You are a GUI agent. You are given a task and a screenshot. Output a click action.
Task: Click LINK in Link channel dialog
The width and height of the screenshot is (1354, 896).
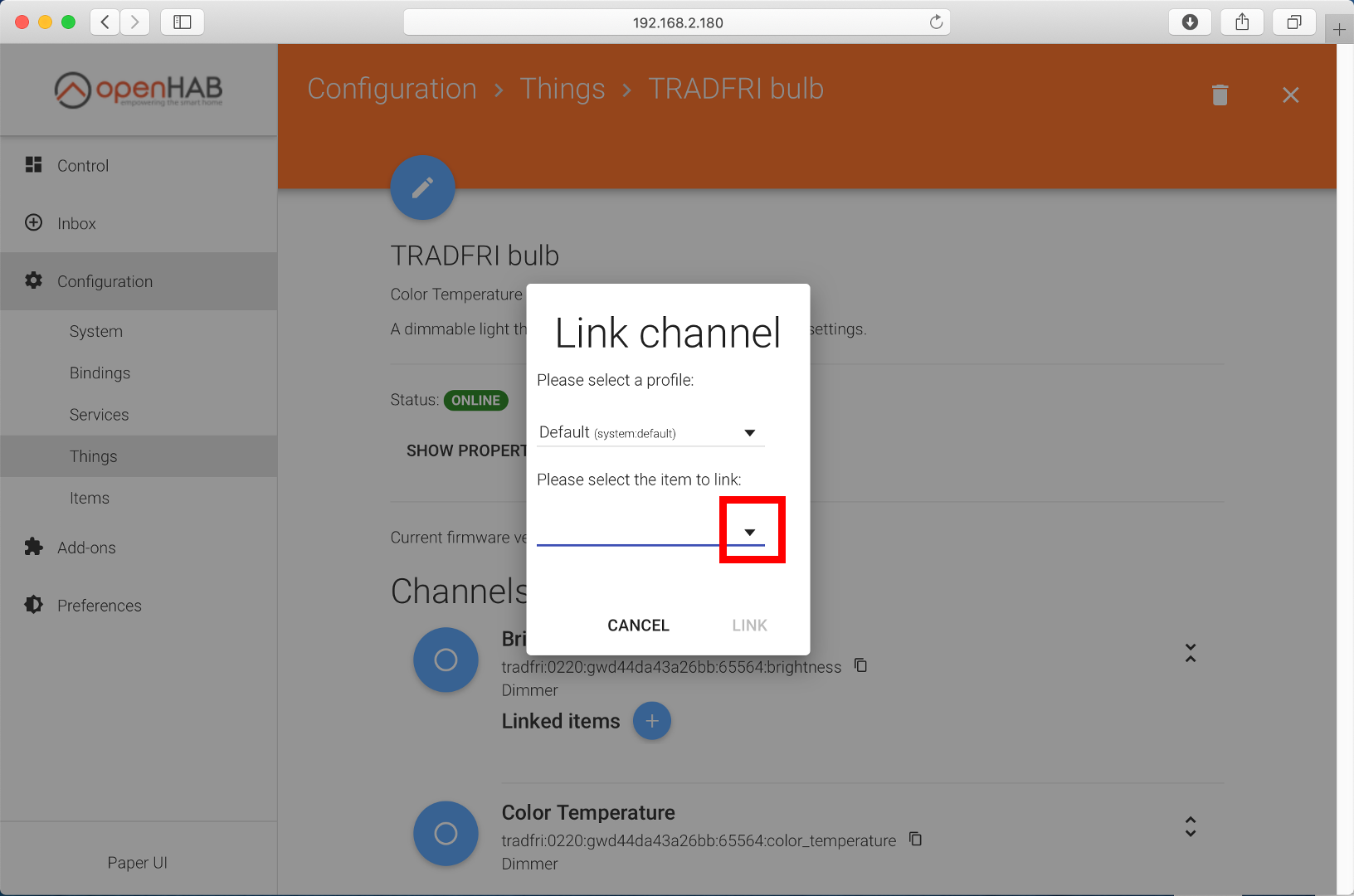[749, 626]
